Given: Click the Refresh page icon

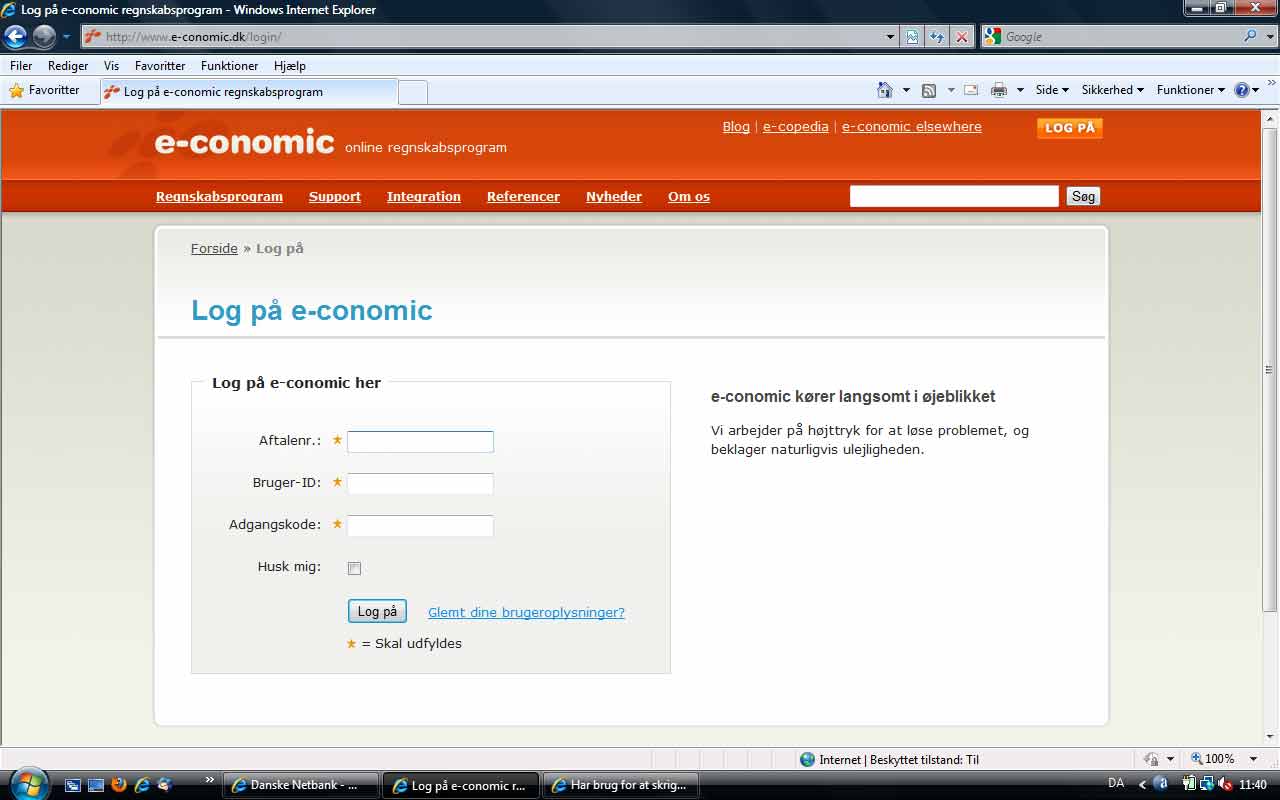Looking at the screenshot, I should [x=936, y=37].
